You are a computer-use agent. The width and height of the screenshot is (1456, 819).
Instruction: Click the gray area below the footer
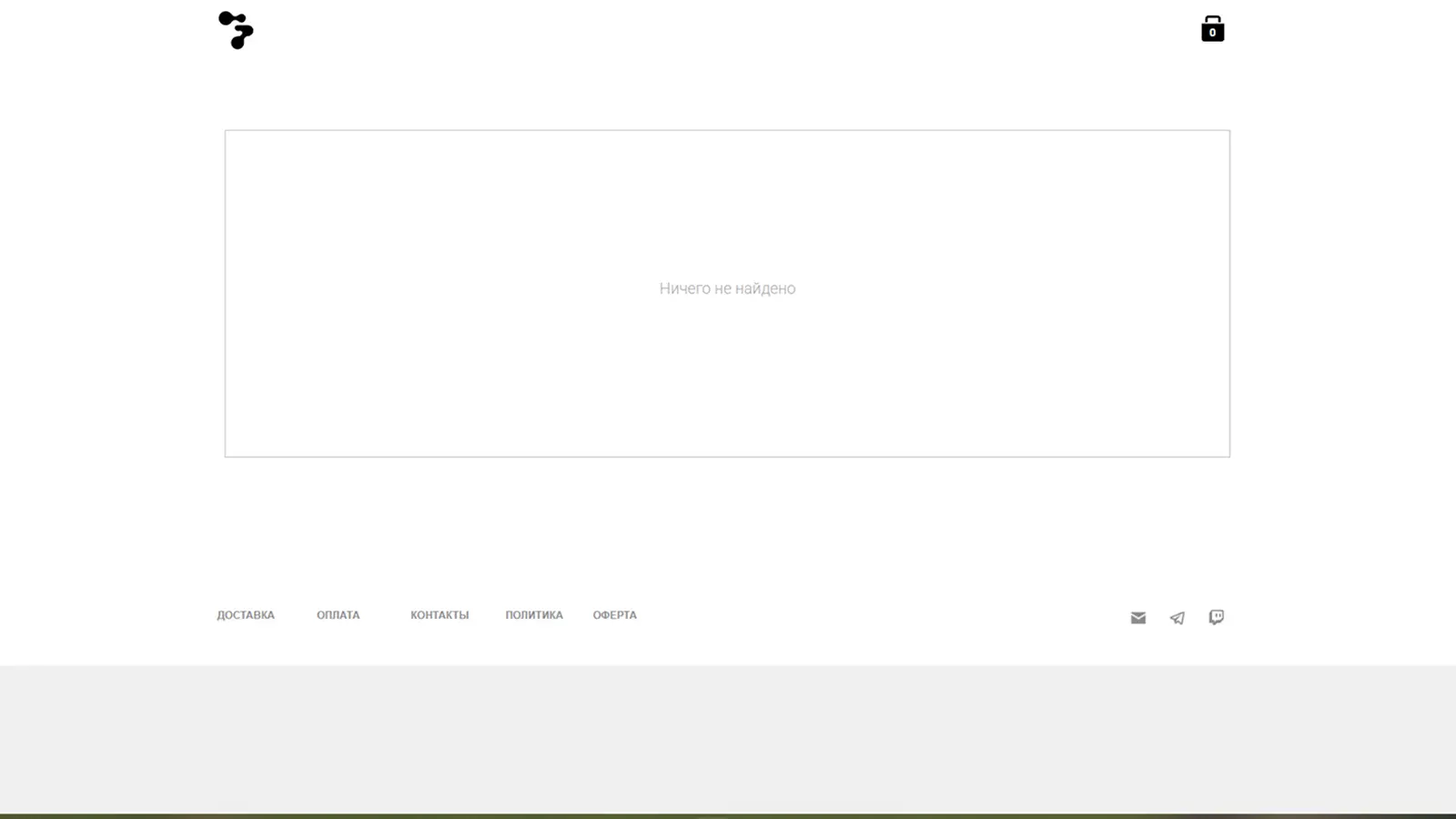click(x=728, y=737)
